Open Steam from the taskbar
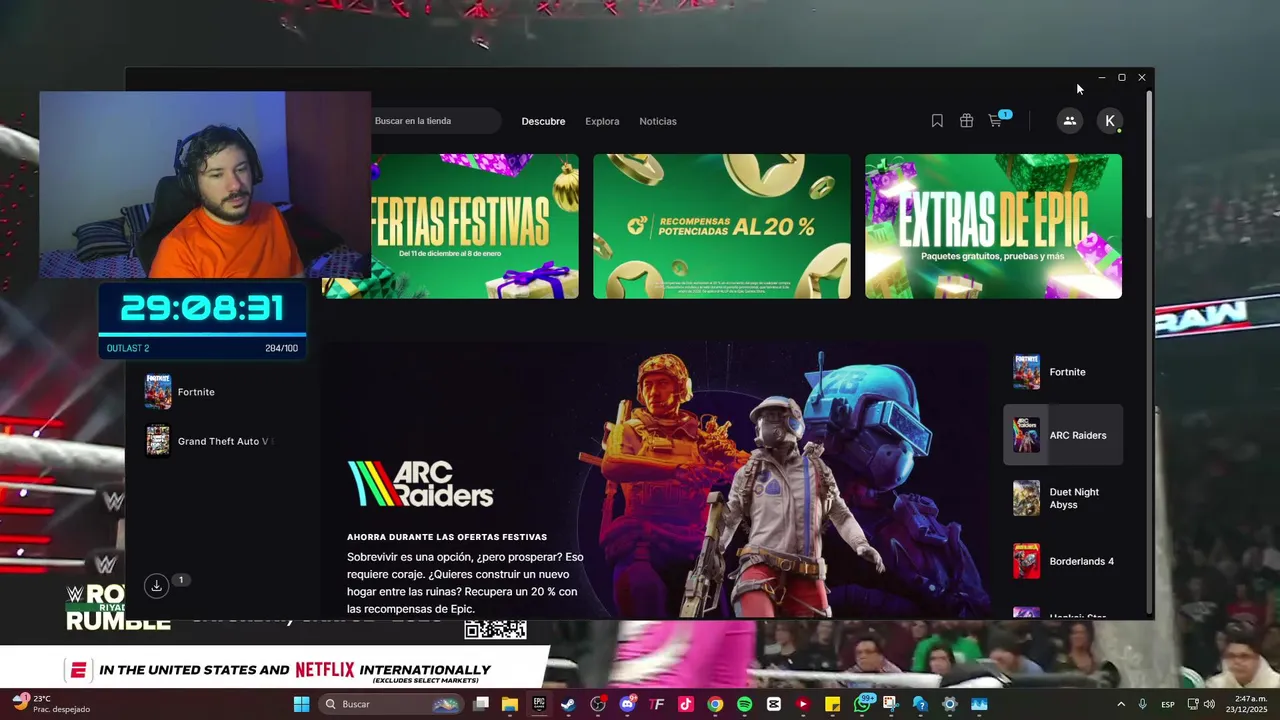The height and width of the screenshot is (720, 1280). coord(568,704)
